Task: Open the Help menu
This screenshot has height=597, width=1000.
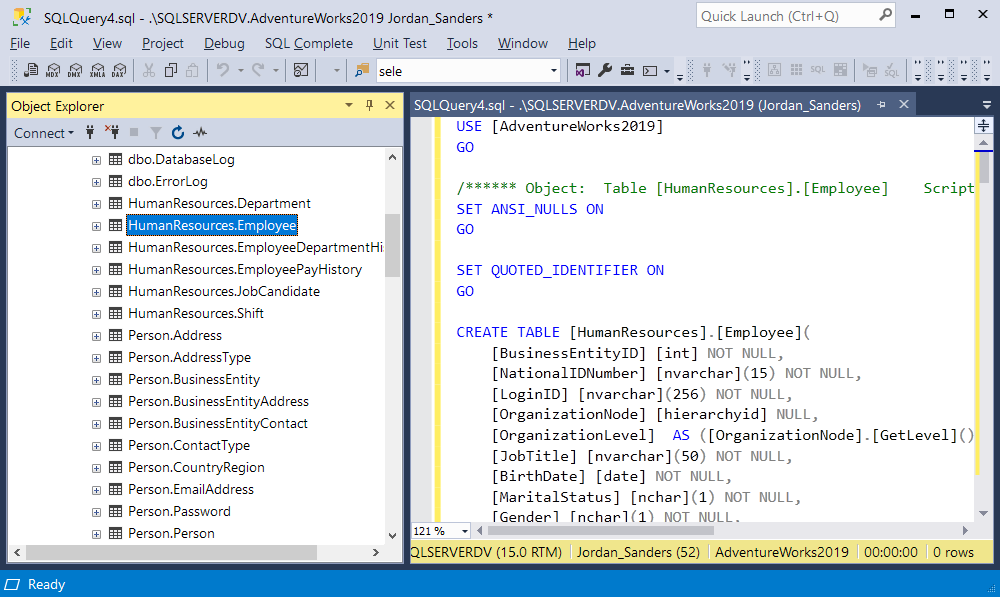Action: tap(582, 43)
